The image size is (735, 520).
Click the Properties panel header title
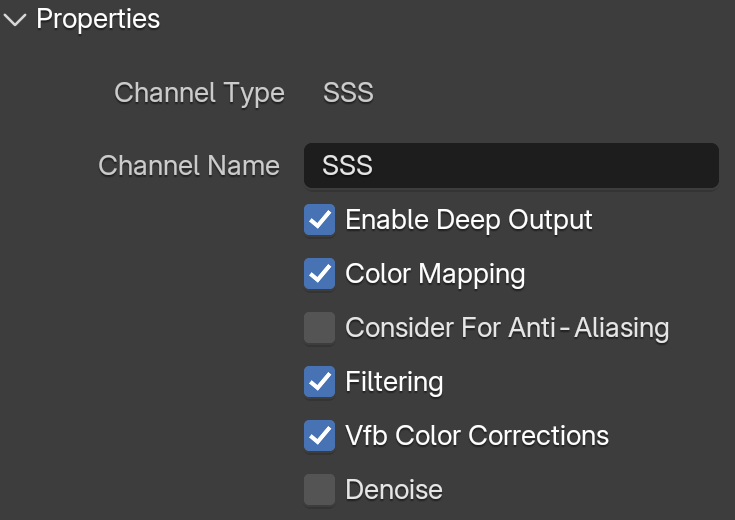pos(98,19)
